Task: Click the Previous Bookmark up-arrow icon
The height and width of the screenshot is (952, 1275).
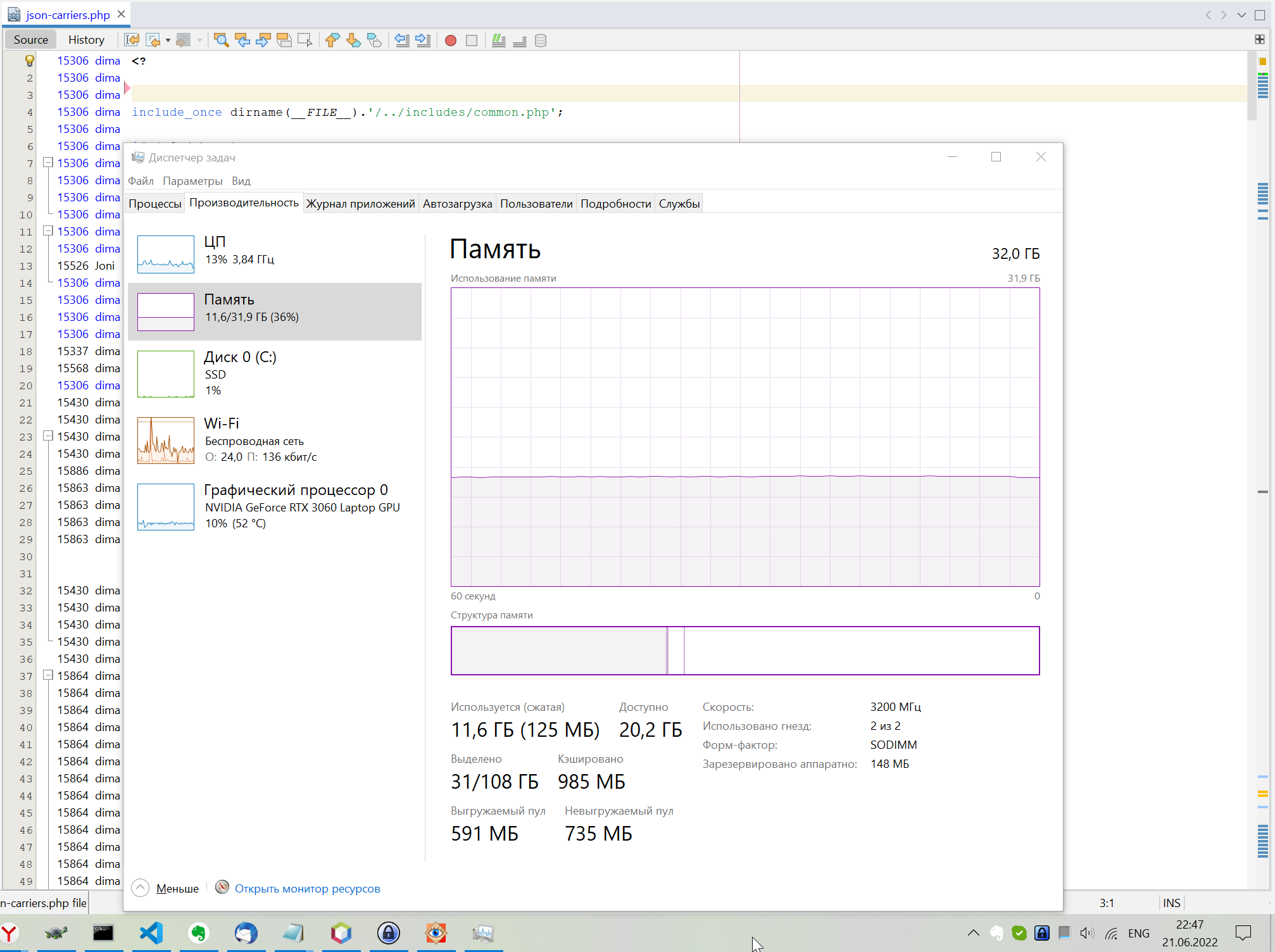Action: click(332, 41)
